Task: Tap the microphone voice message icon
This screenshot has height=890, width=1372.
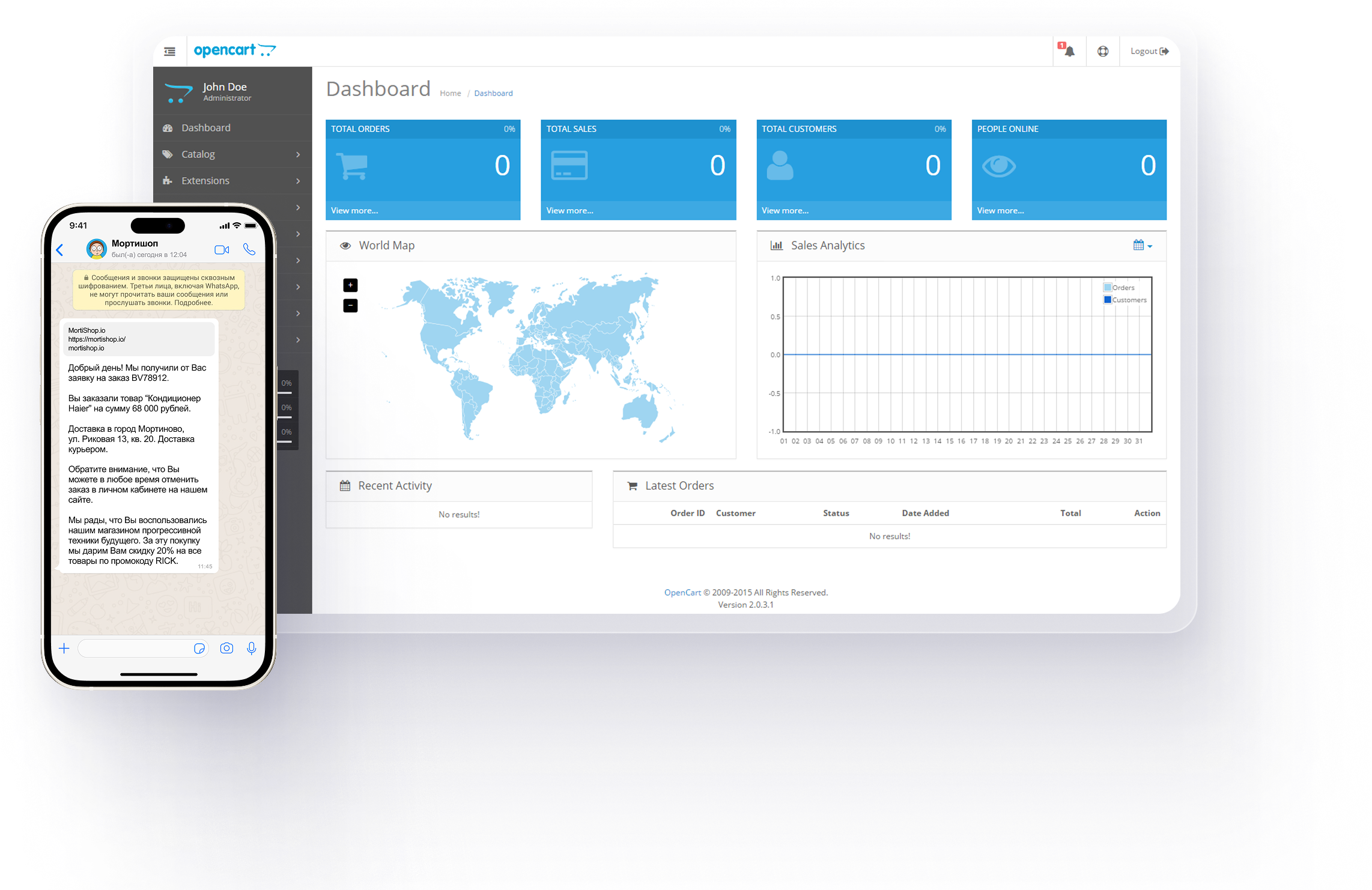Action: [252, 648]
